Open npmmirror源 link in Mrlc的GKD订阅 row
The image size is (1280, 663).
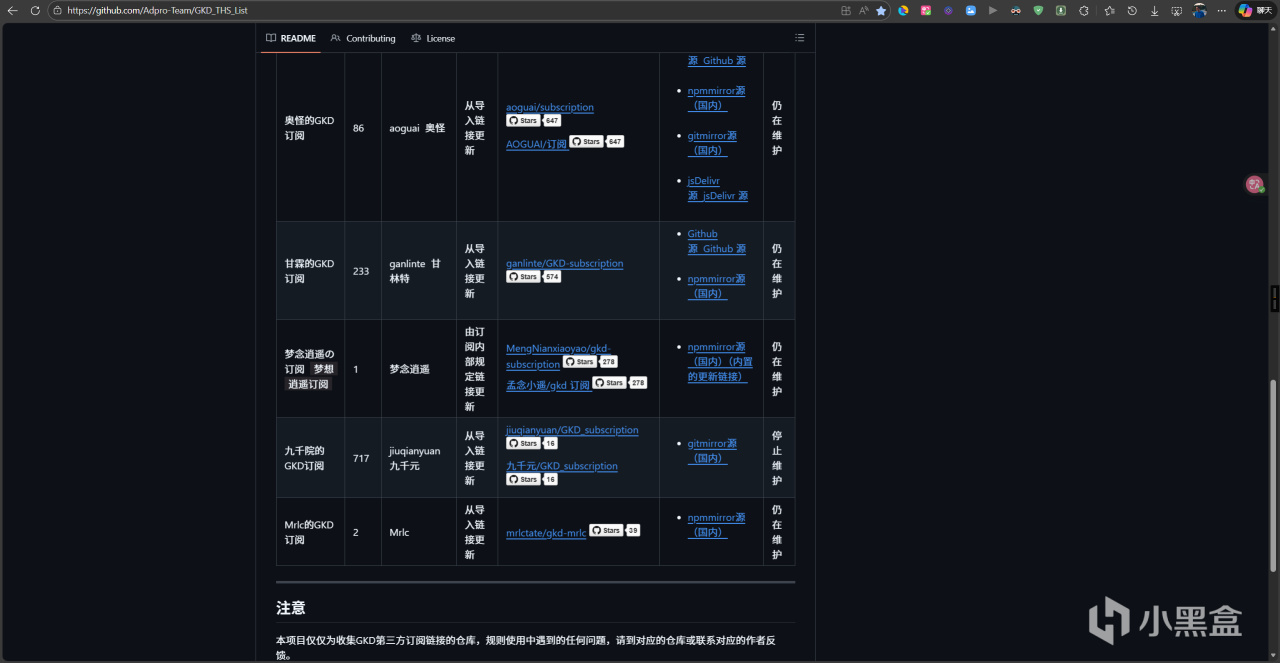(x=716, y=525)
